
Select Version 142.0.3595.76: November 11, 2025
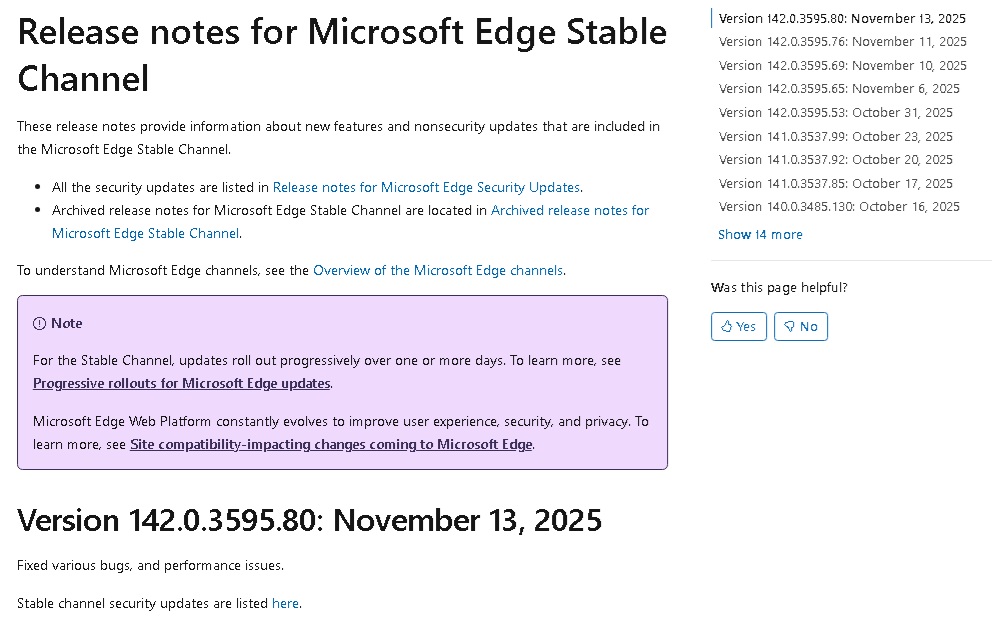(x=842, y=41)
